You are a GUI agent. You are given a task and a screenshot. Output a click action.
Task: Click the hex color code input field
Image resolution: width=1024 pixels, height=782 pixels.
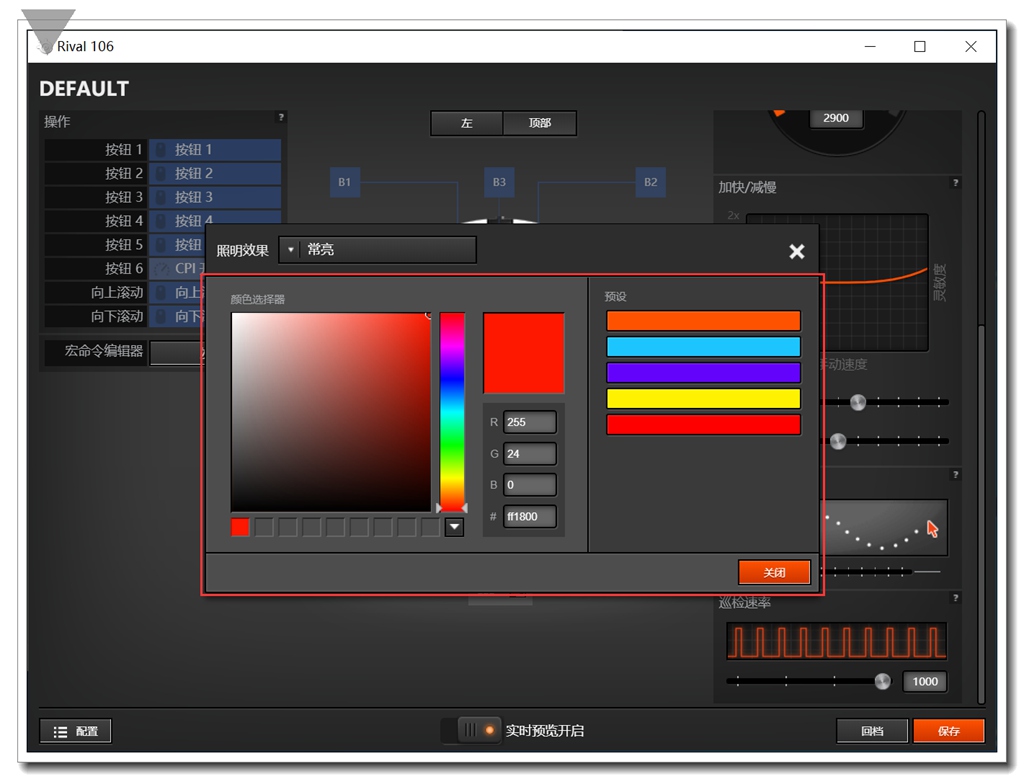(x=529, y=517)
